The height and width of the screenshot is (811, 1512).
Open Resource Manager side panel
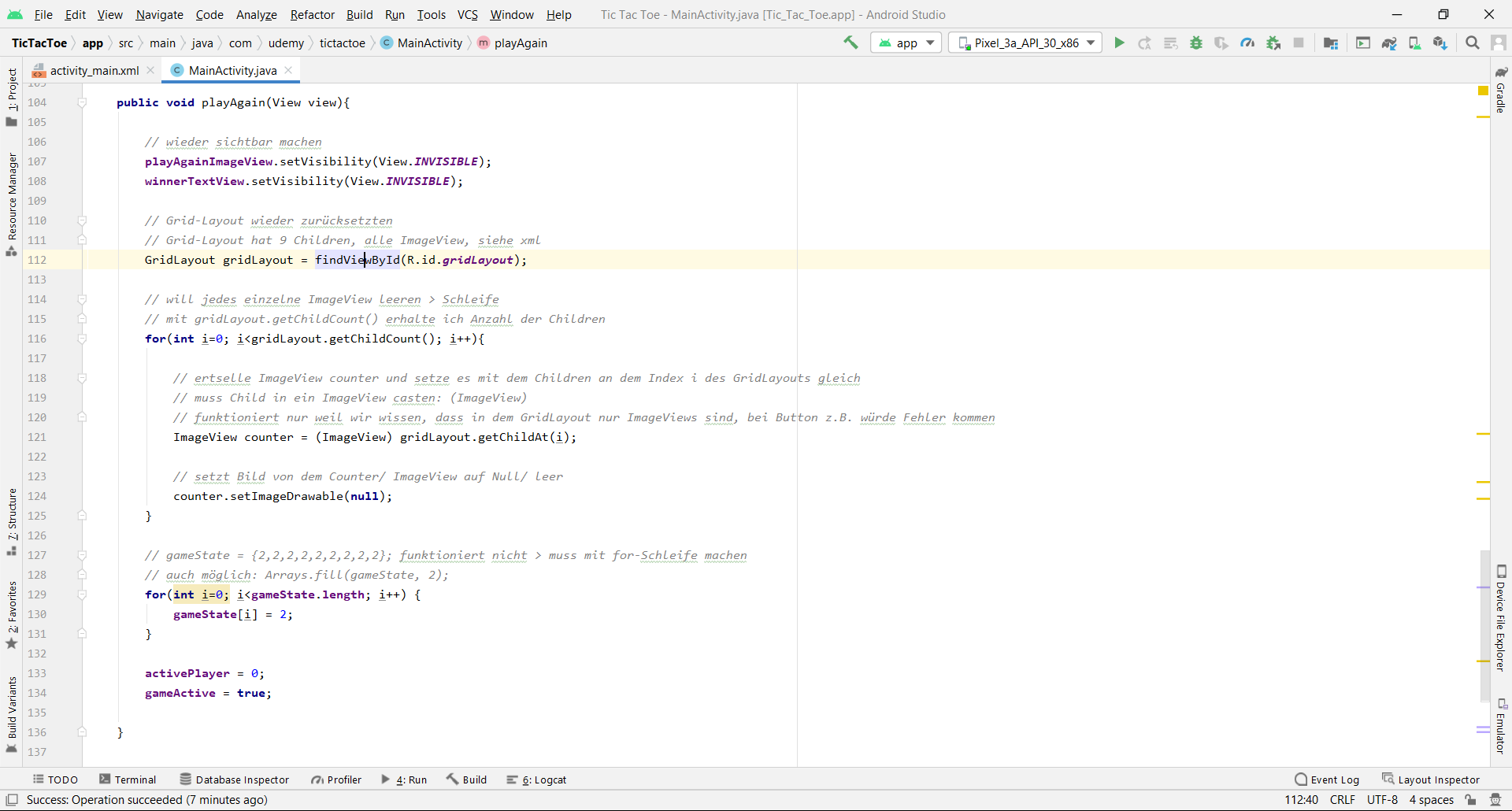[12, 205]
